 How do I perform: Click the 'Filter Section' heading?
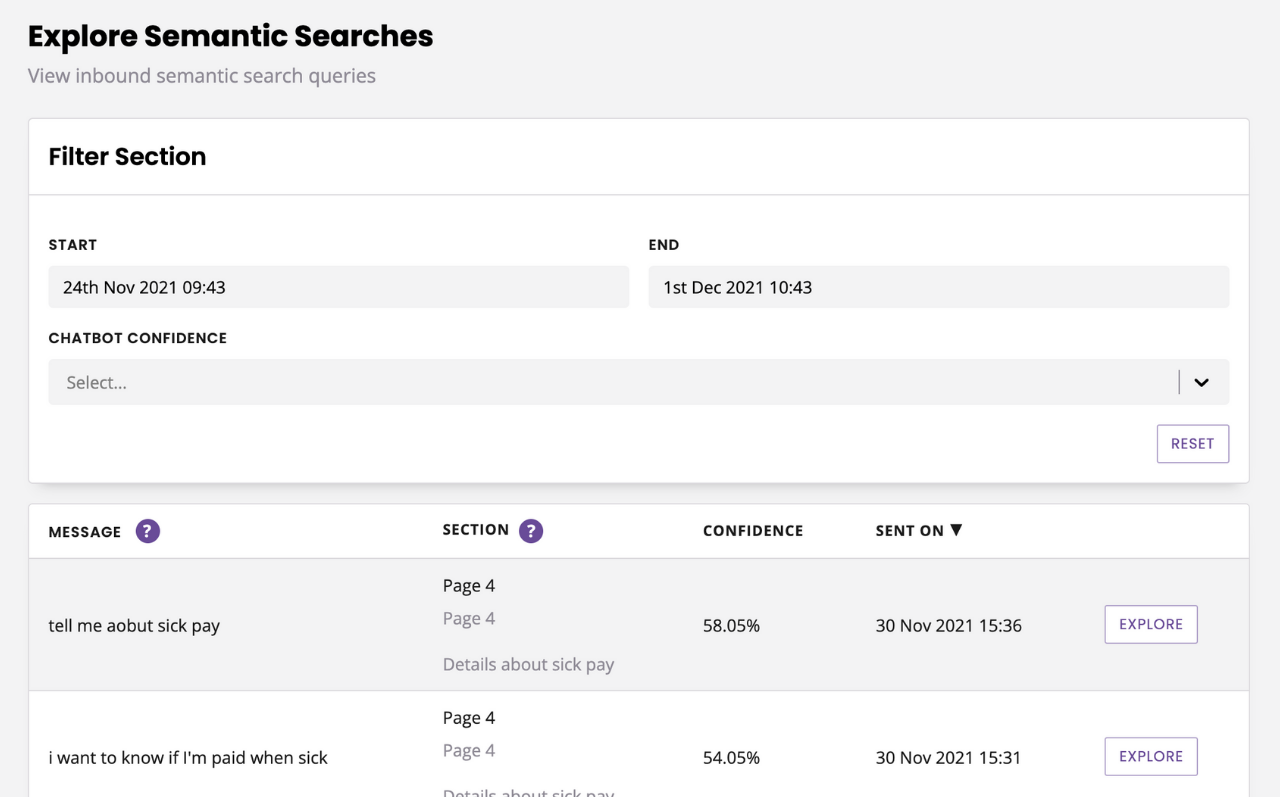[127, 156]
